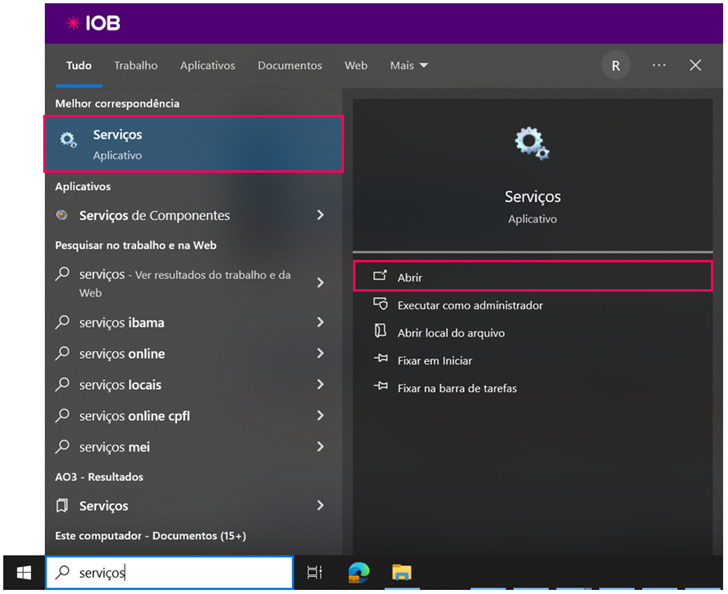Click the Windows Start button
728x594 pixels.
22,572
